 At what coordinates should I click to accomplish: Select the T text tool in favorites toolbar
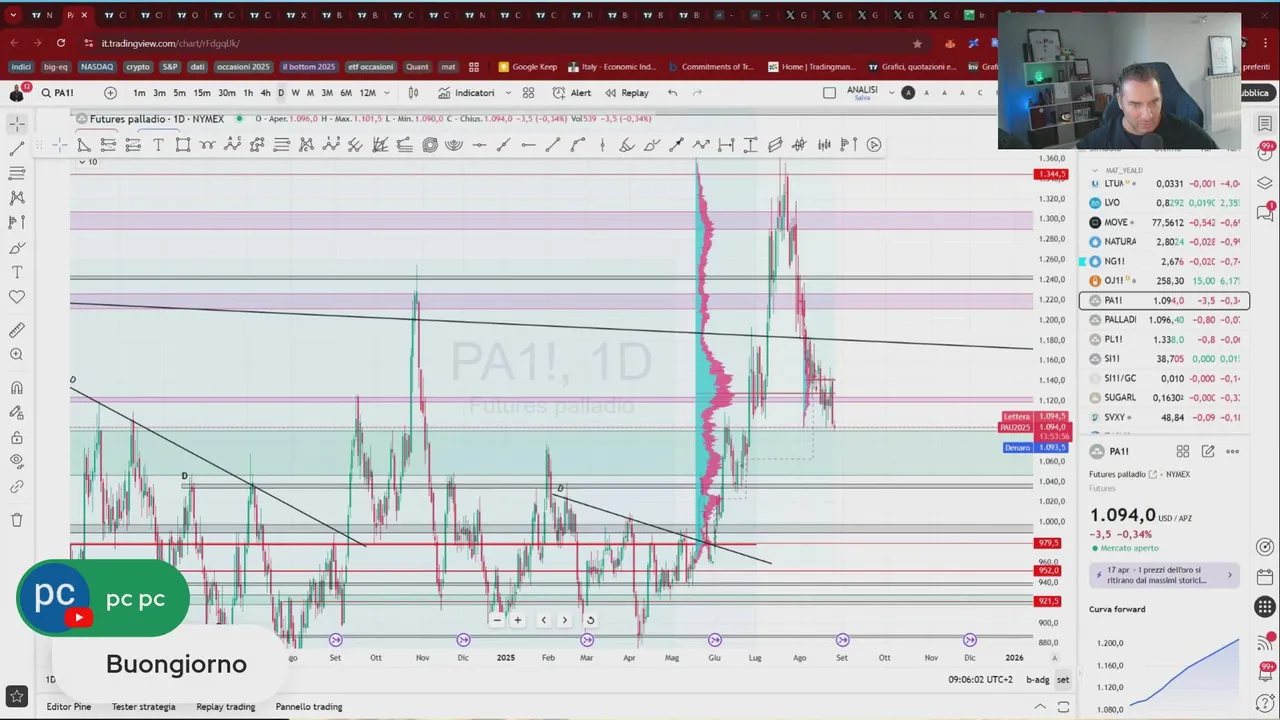[158, 145]
